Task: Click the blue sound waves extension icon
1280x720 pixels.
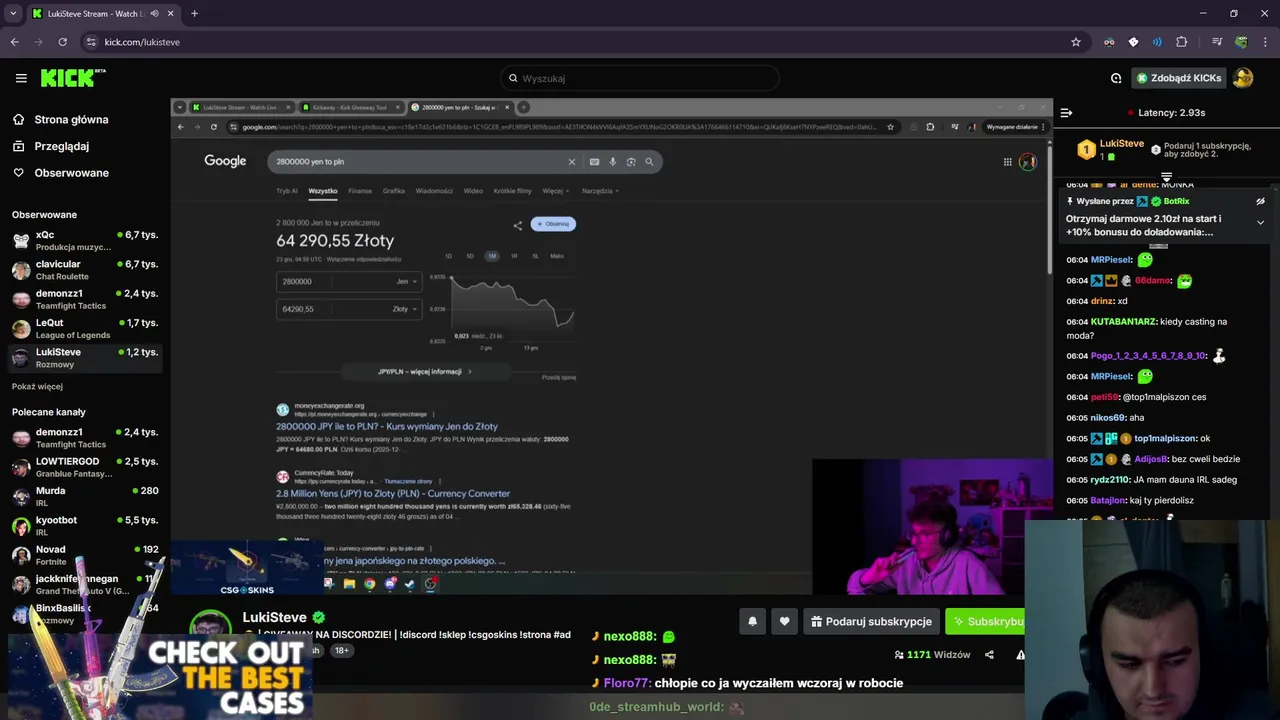Action: pyautogui.click(x=1157, y=42)
